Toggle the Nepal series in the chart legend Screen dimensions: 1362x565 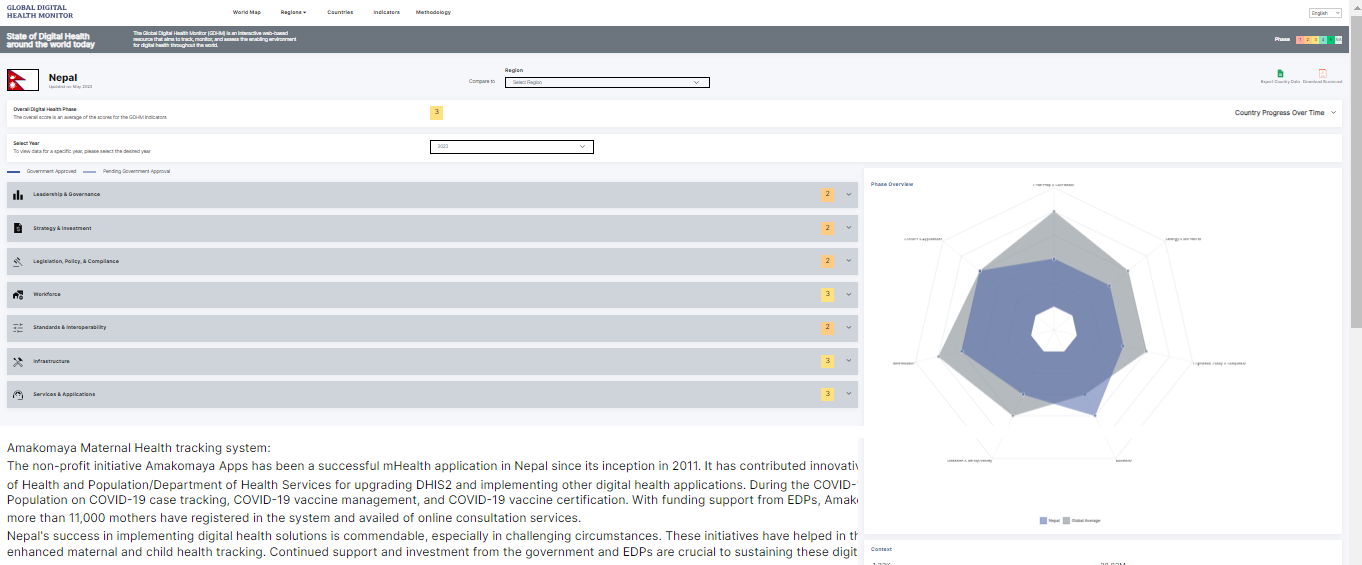click(1049, 521)
